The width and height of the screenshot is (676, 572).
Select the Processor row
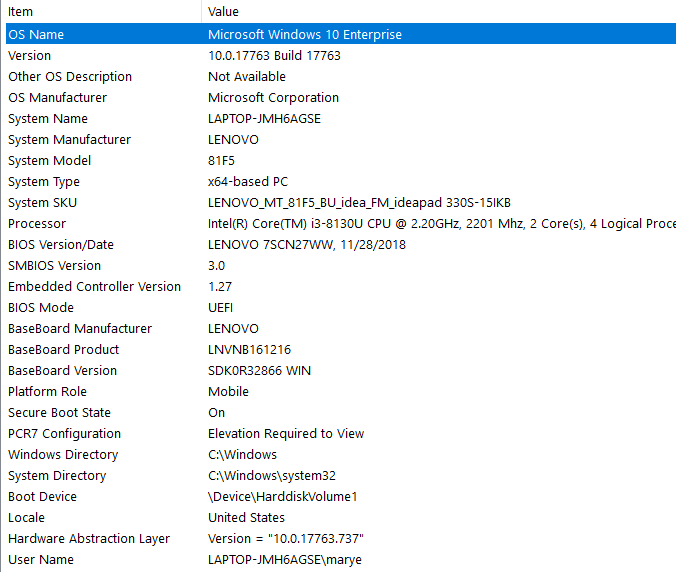click(341, 223)
